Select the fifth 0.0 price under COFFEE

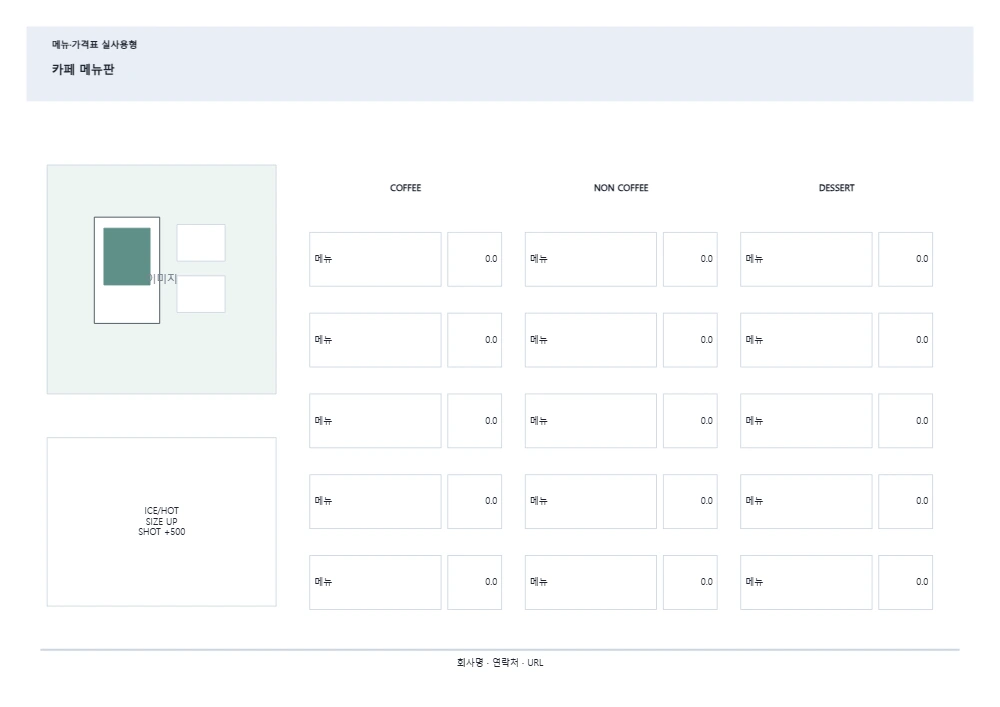[474, 582]
